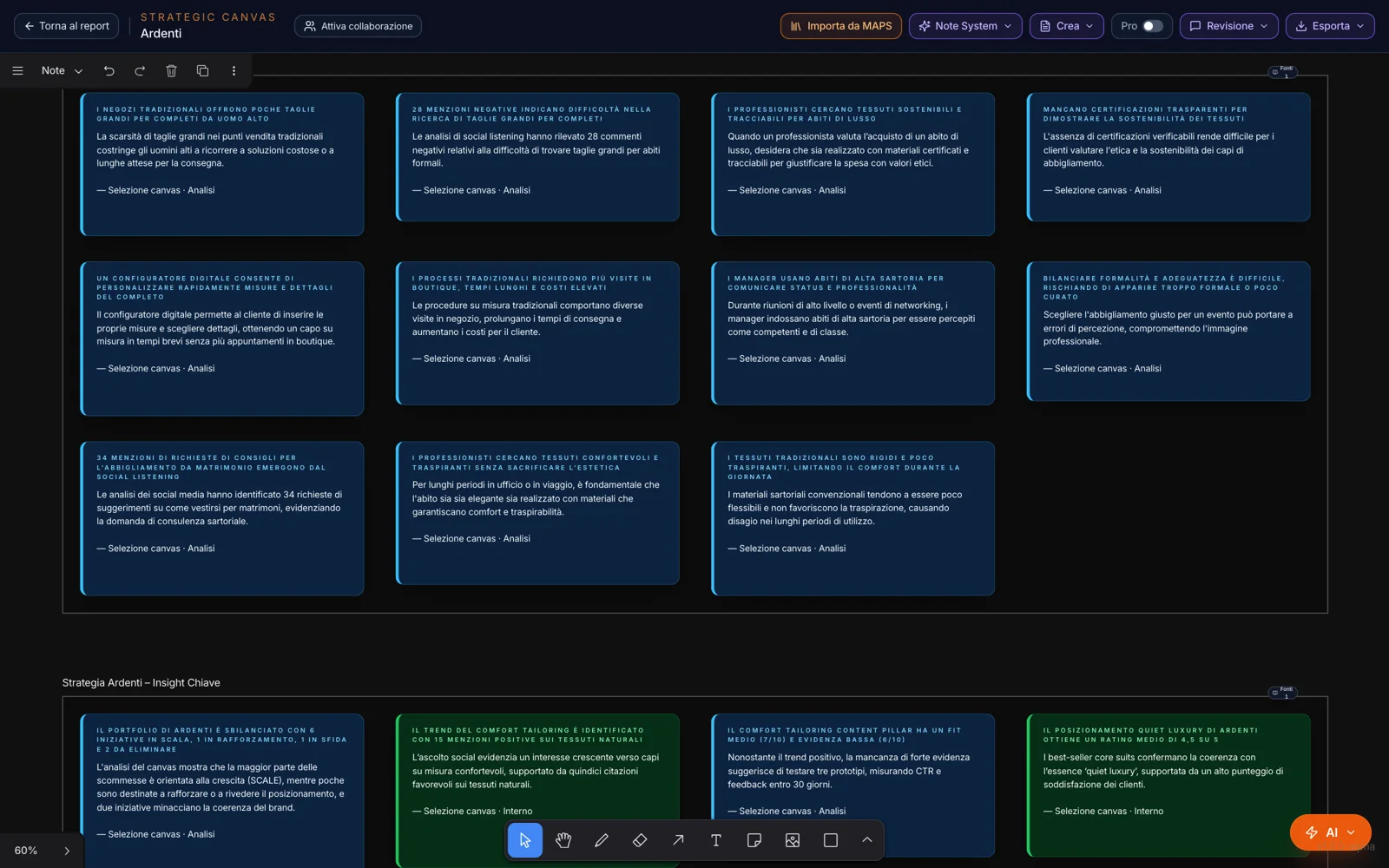This screenshot has width=1389, height=868.
Task: Select the sticky note tool
Action: [x=754, y=840]
